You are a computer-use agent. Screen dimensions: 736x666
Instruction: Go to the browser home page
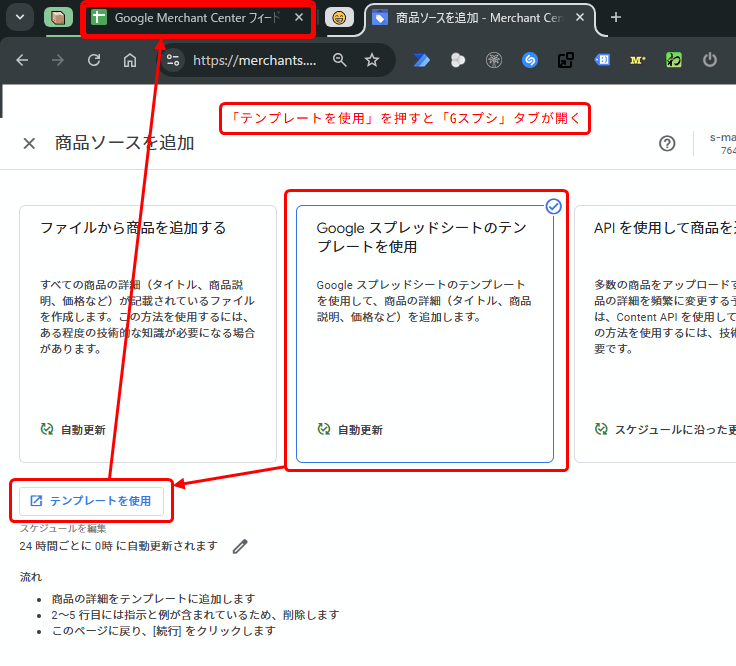(x=130, y=60)
